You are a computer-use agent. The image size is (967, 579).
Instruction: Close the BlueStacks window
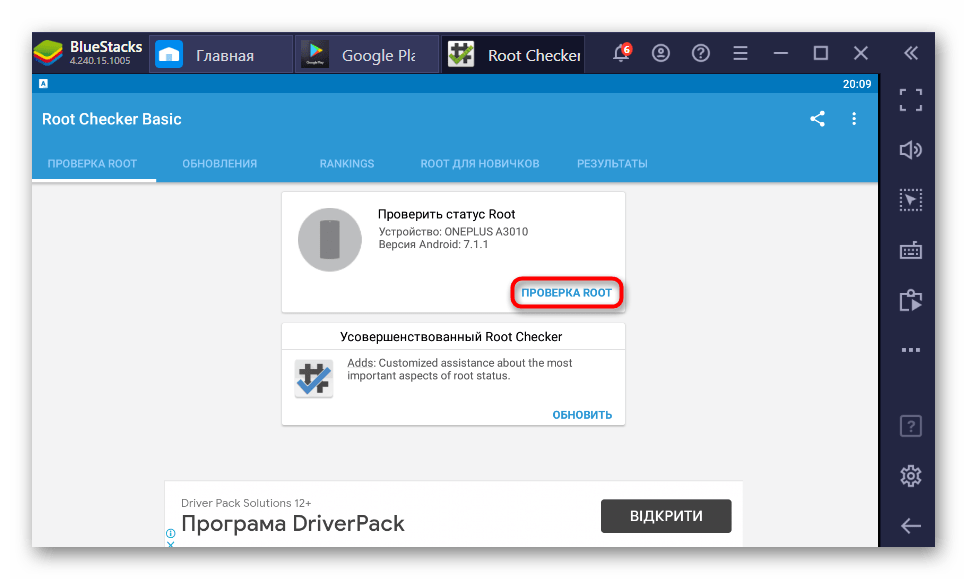click(861, 53)
